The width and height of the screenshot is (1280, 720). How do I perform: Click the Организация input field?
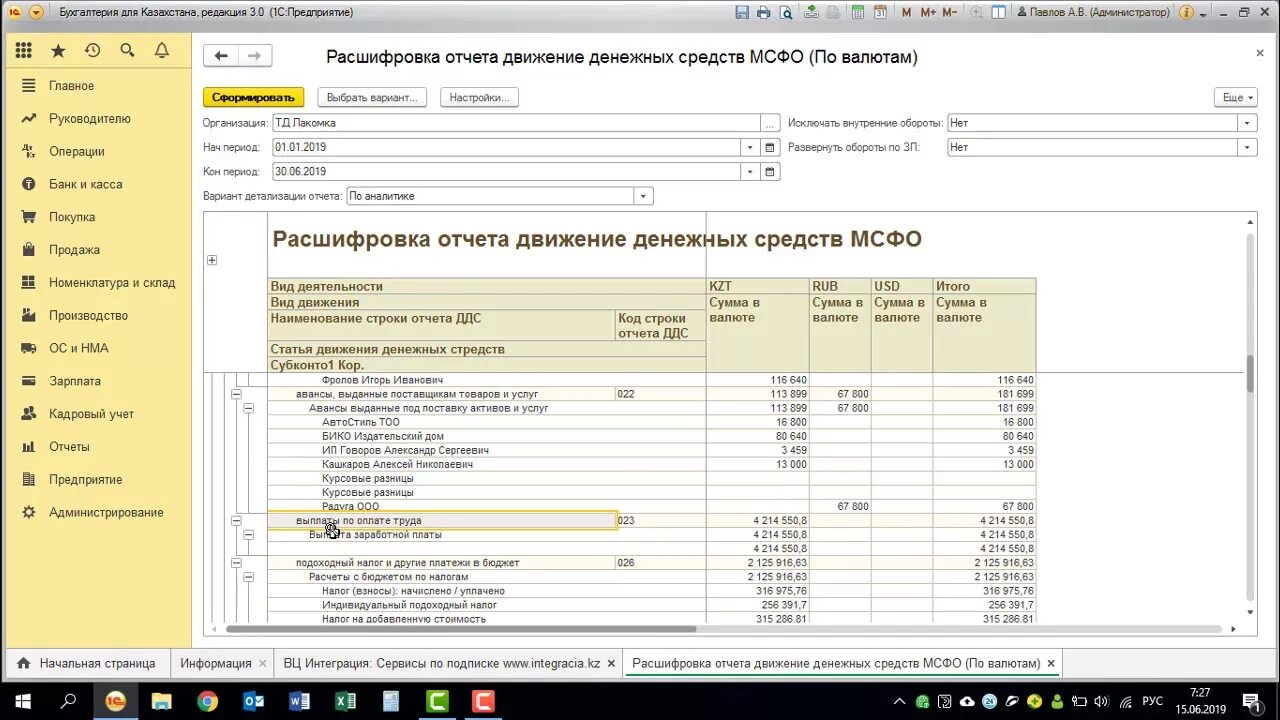click(x=516, y=123)
